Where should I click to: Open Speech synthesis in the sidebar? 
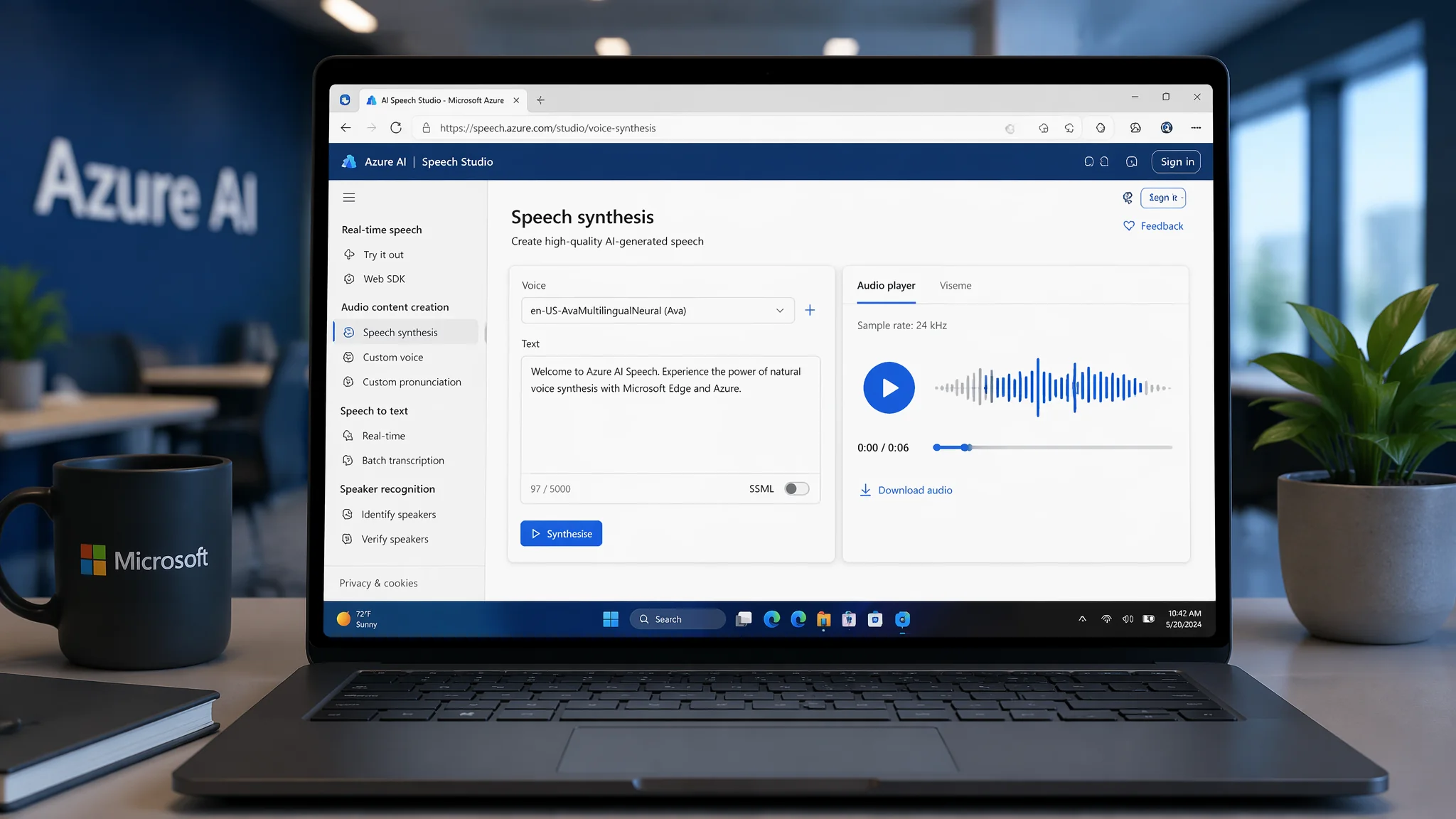pyautogui.click(x=406, y=332)
